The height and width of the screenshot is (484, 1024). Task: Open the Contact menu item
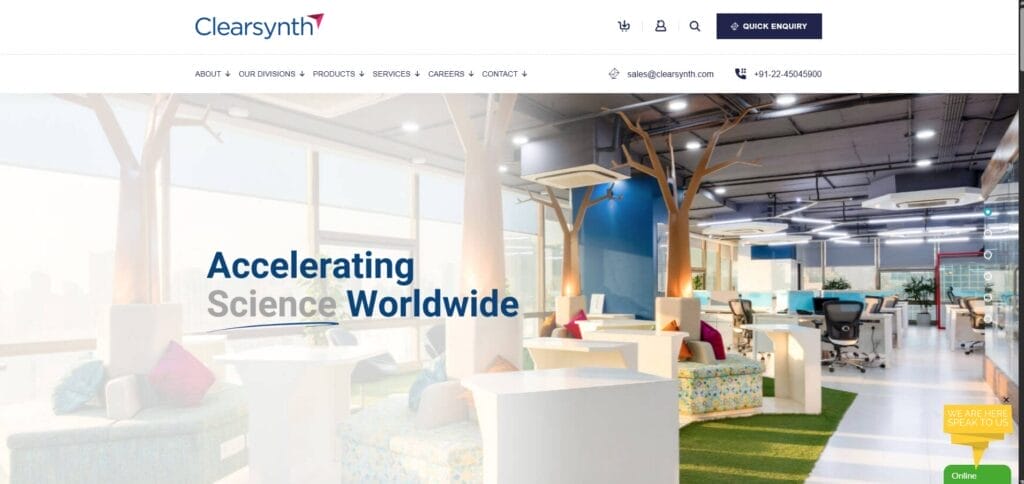click(504, 74)
